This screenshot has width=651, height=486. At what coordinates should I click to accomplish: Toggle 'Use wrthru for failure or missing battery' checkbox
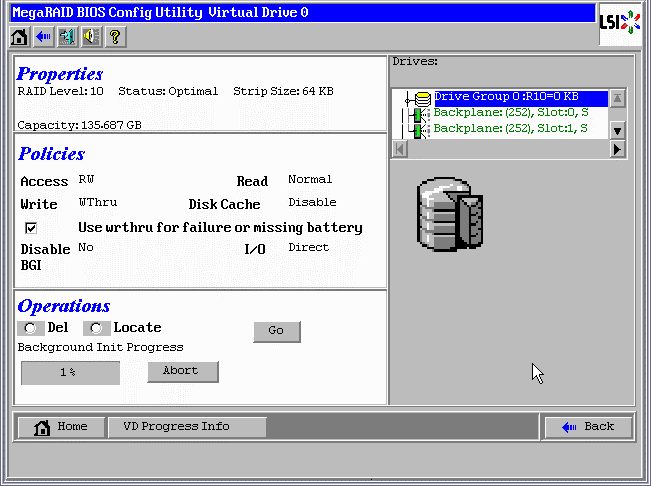click(x=31, y=228)
